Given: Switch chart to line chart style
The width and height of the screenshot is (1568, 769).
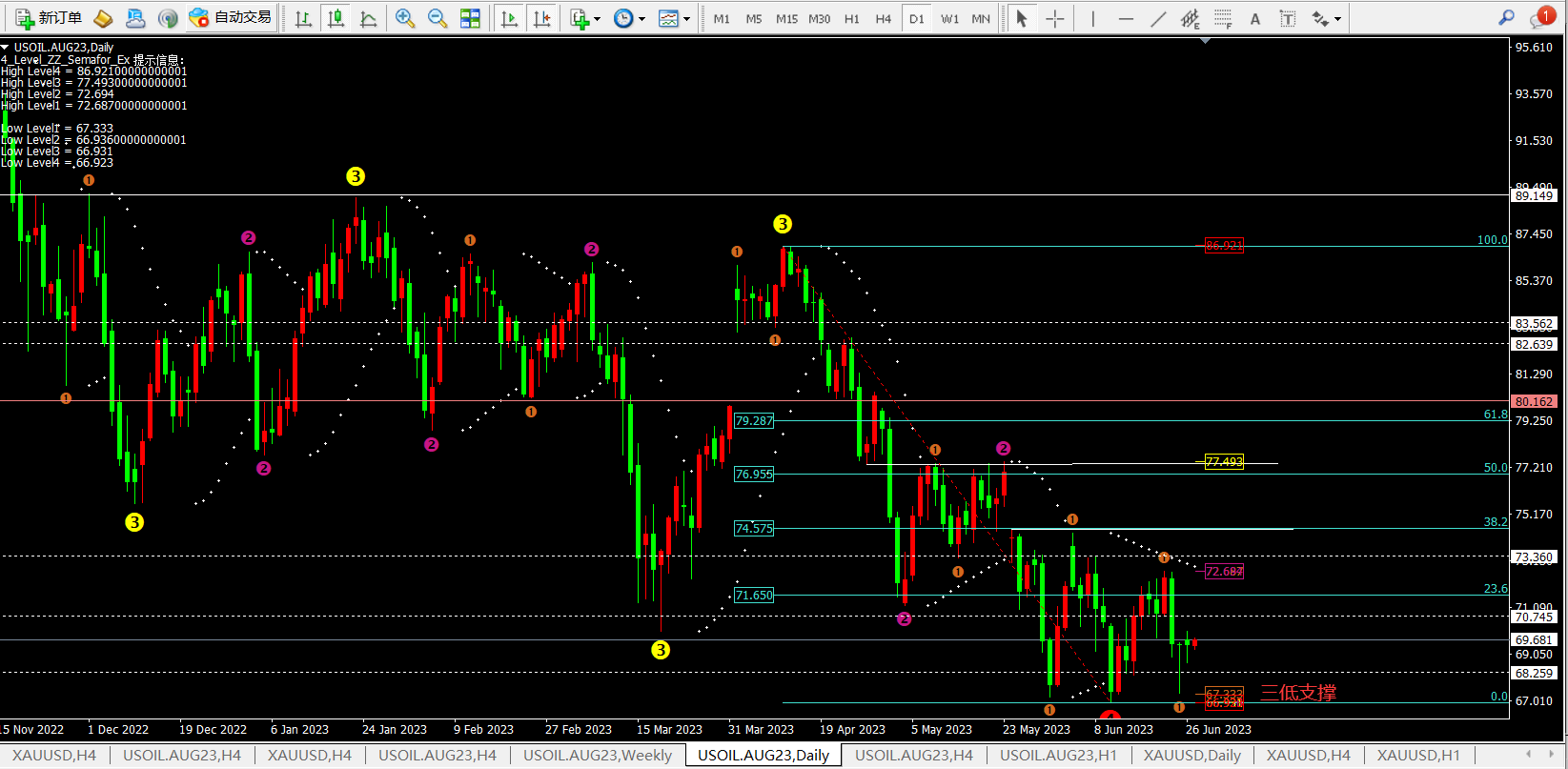Looking at the screenshot, I should (x=368, y=18).
